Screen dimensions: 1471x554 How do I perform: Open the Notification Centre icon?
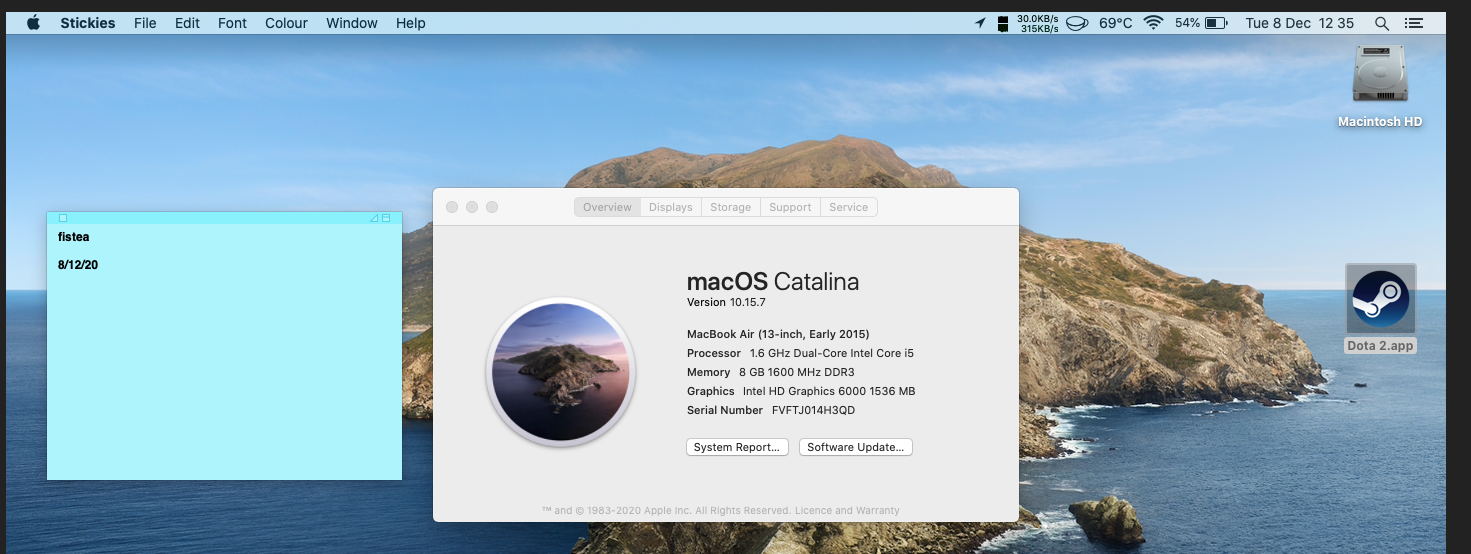tap(1413, 23)
